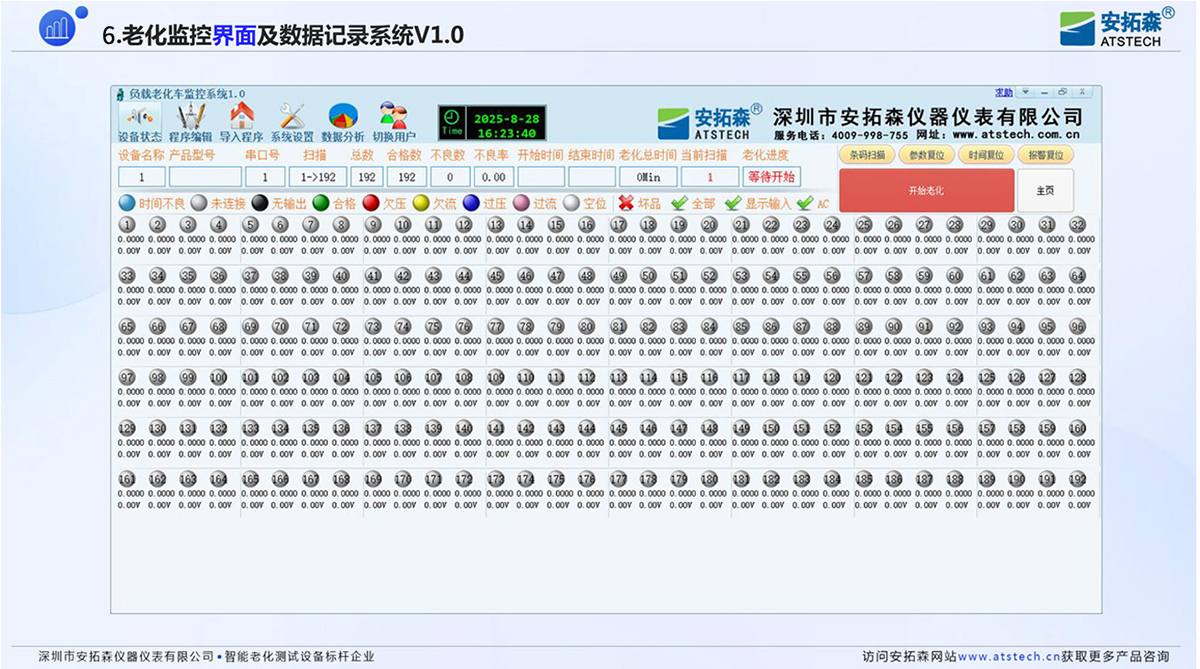Toggle the 全部 checkmark option

tap(680, 203)
